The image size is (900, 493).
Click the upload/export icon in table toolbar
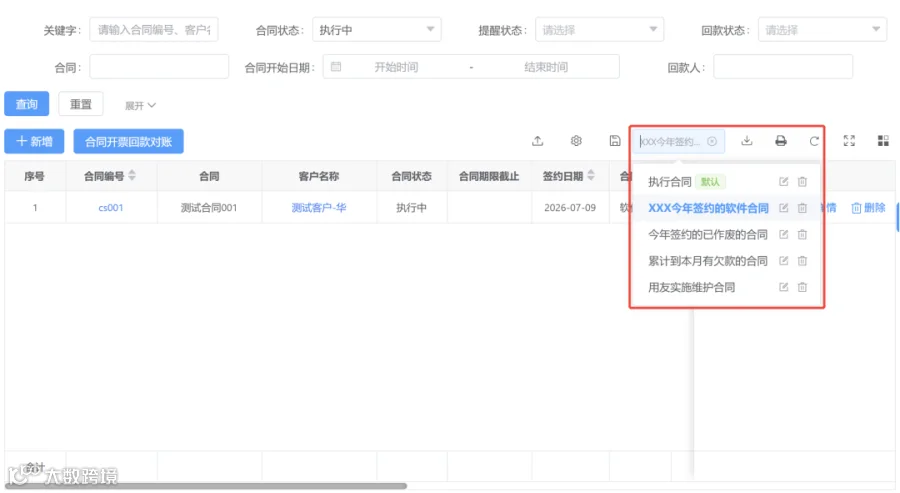click(537, 141)
